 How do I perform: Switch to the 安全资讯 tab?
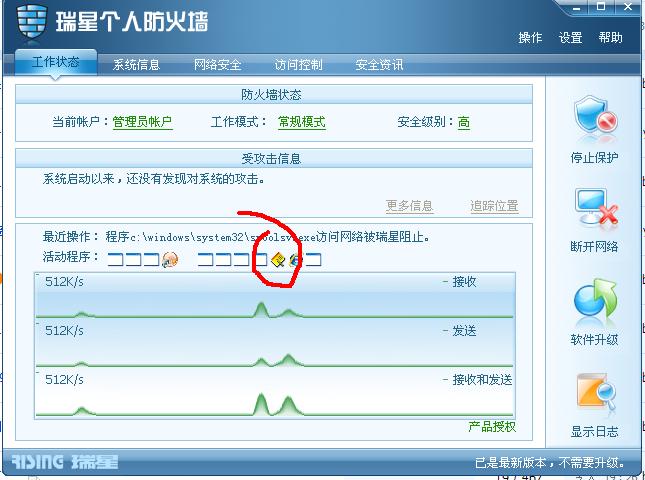pos(379,65)
